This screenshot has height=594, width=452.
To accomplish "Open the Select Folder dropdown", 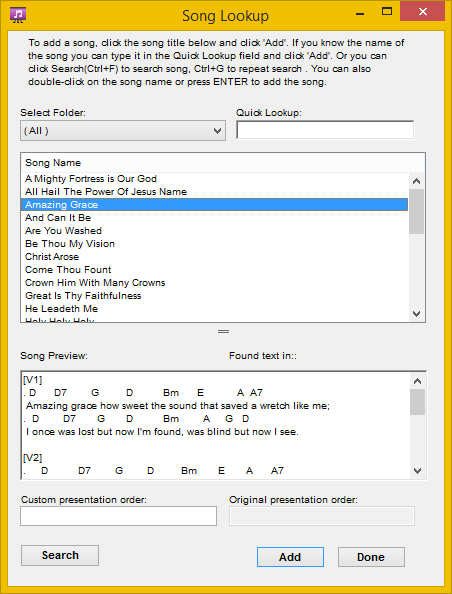I will [123, 131].
